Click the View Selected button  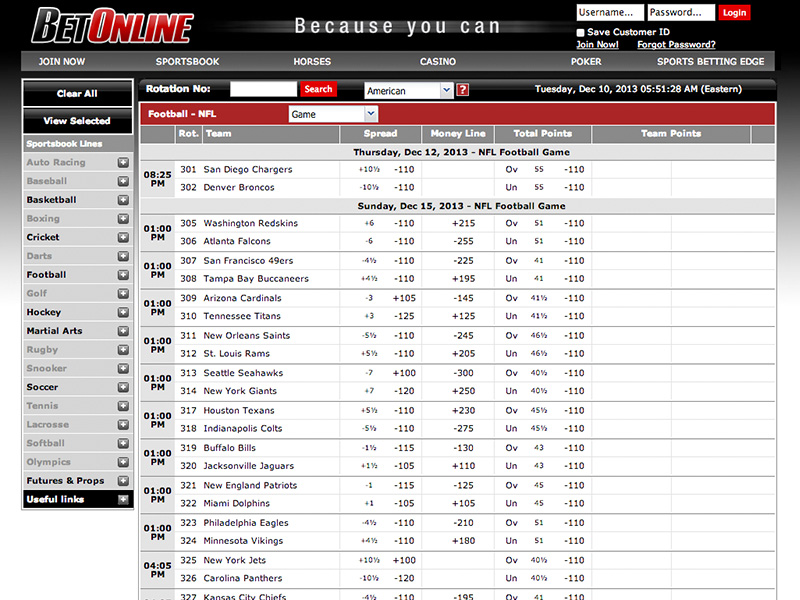[77, 121]
